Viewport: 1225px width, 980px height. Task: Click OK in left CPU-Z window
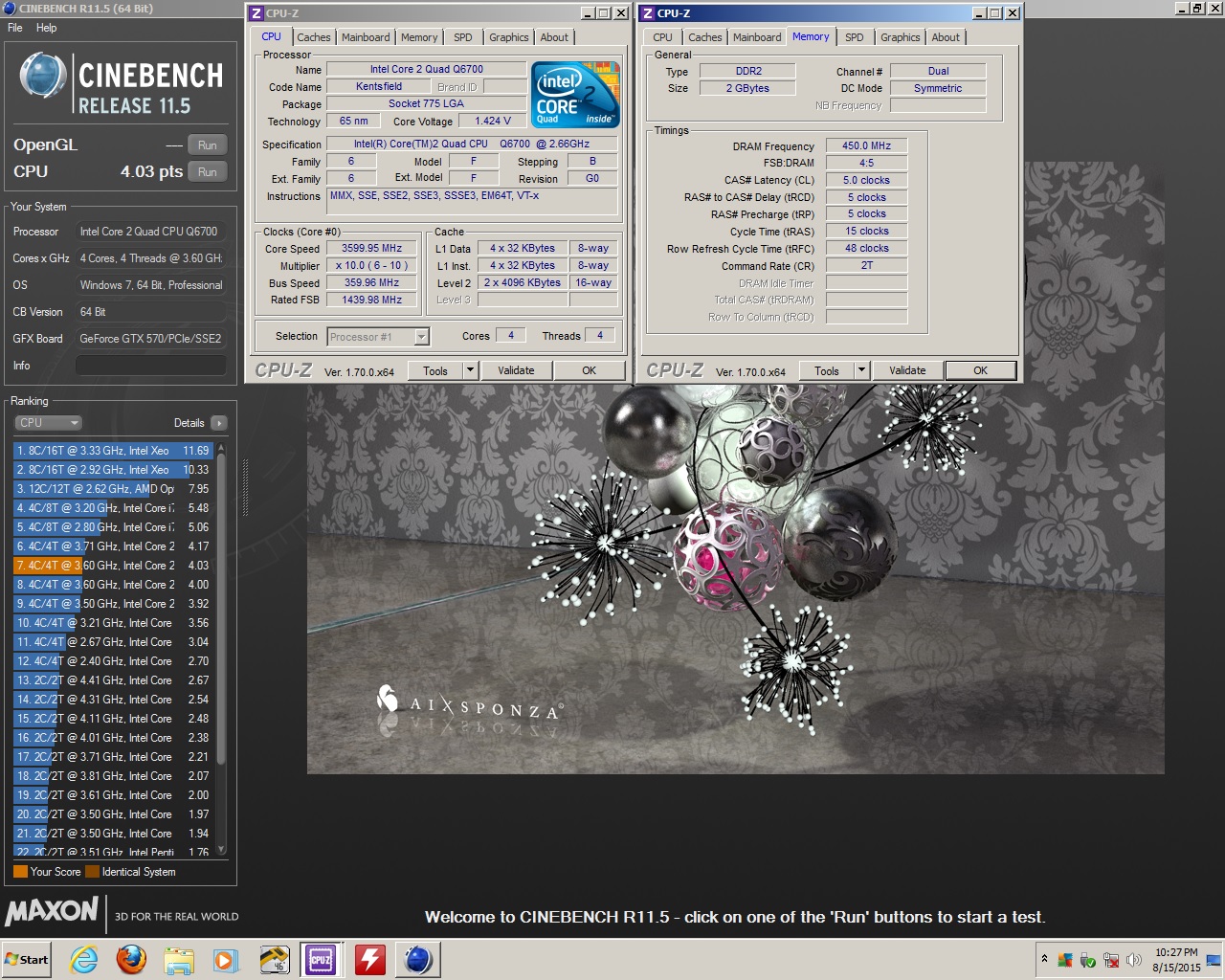pos(589,371)
